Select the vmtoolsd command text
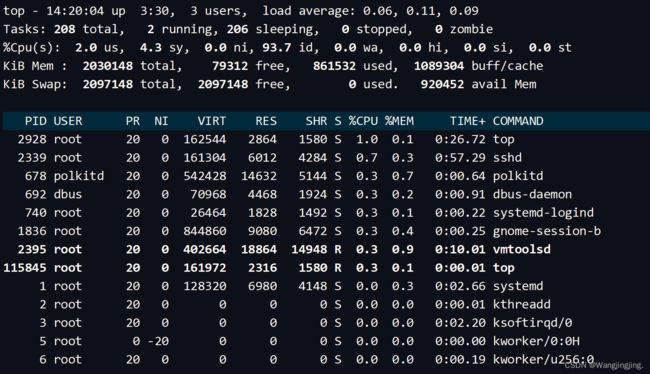This screenshot has width=650, height=374. pyautogui.click(x=521, y=249)
